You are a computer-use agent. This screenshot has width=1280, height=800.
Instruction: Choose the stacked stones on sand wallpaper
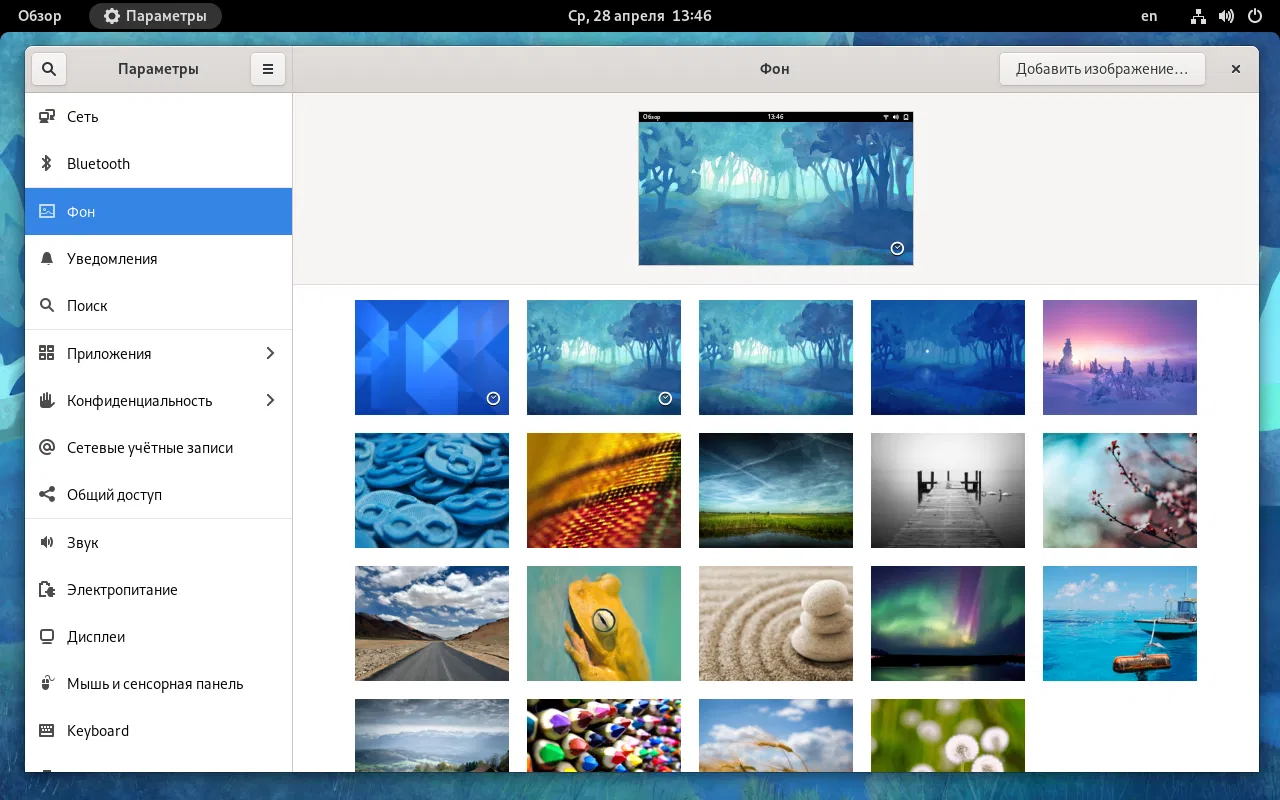pos(776,623)
